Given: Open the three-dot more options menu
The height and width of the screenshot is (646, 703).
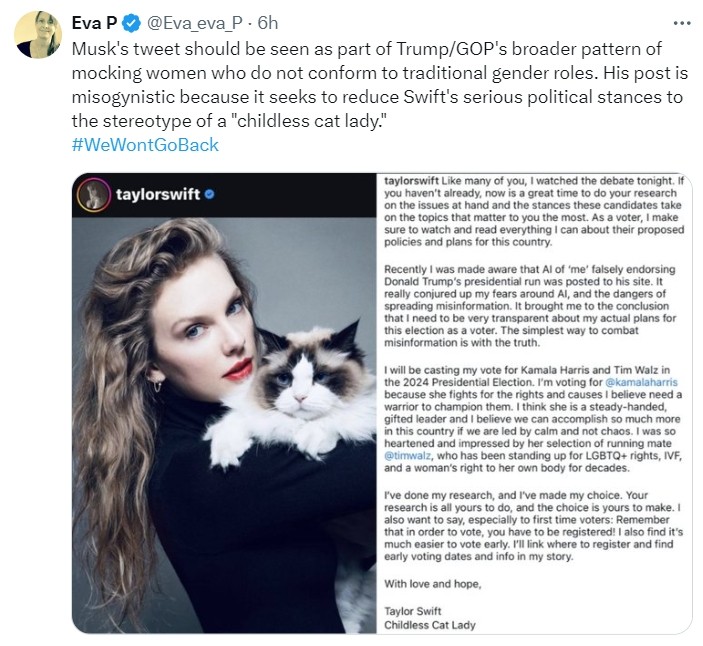Looking at the screenshot, I should [x=681, y=23].
